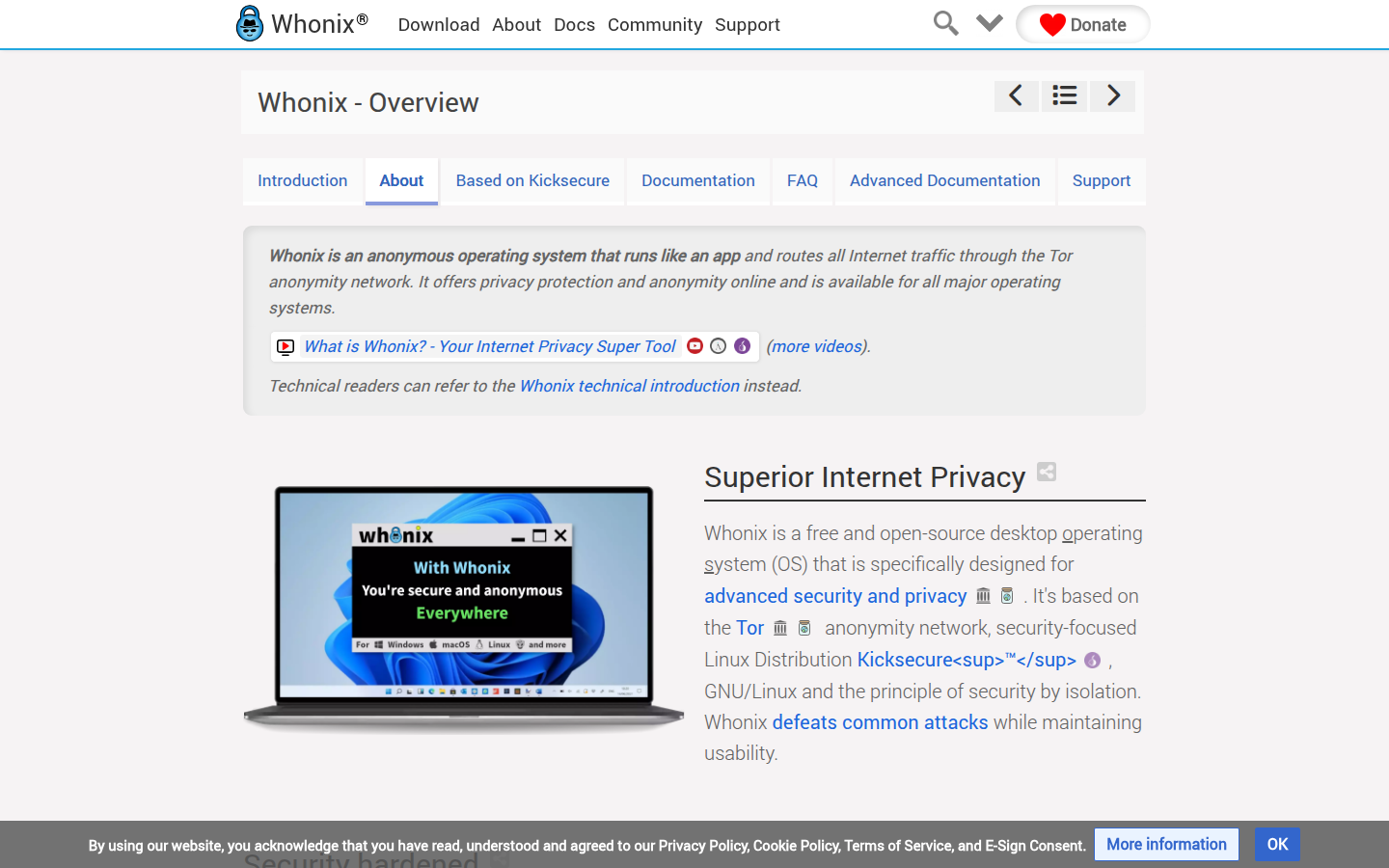Click share icon next to Superior Internet Privacy

(1047, 472)
